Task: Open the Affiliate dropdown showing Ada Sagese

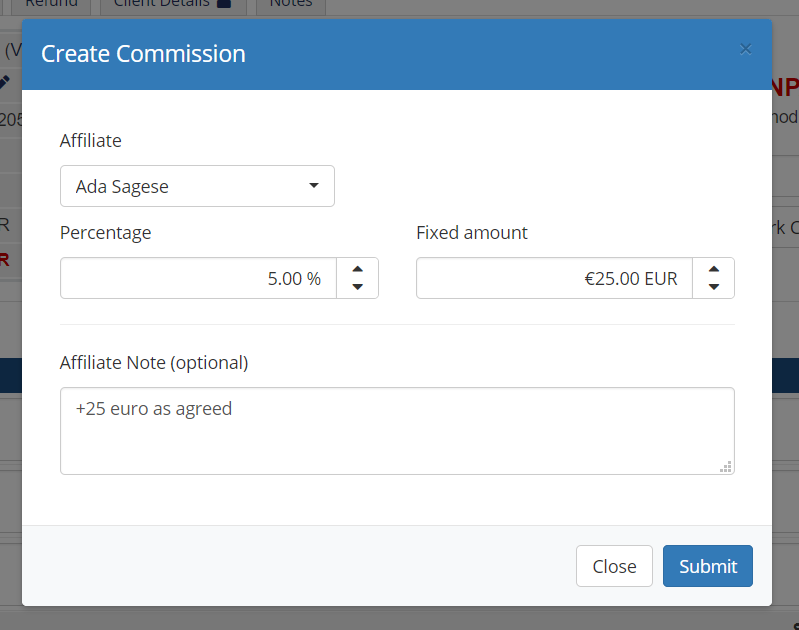Action: [197, 186]
